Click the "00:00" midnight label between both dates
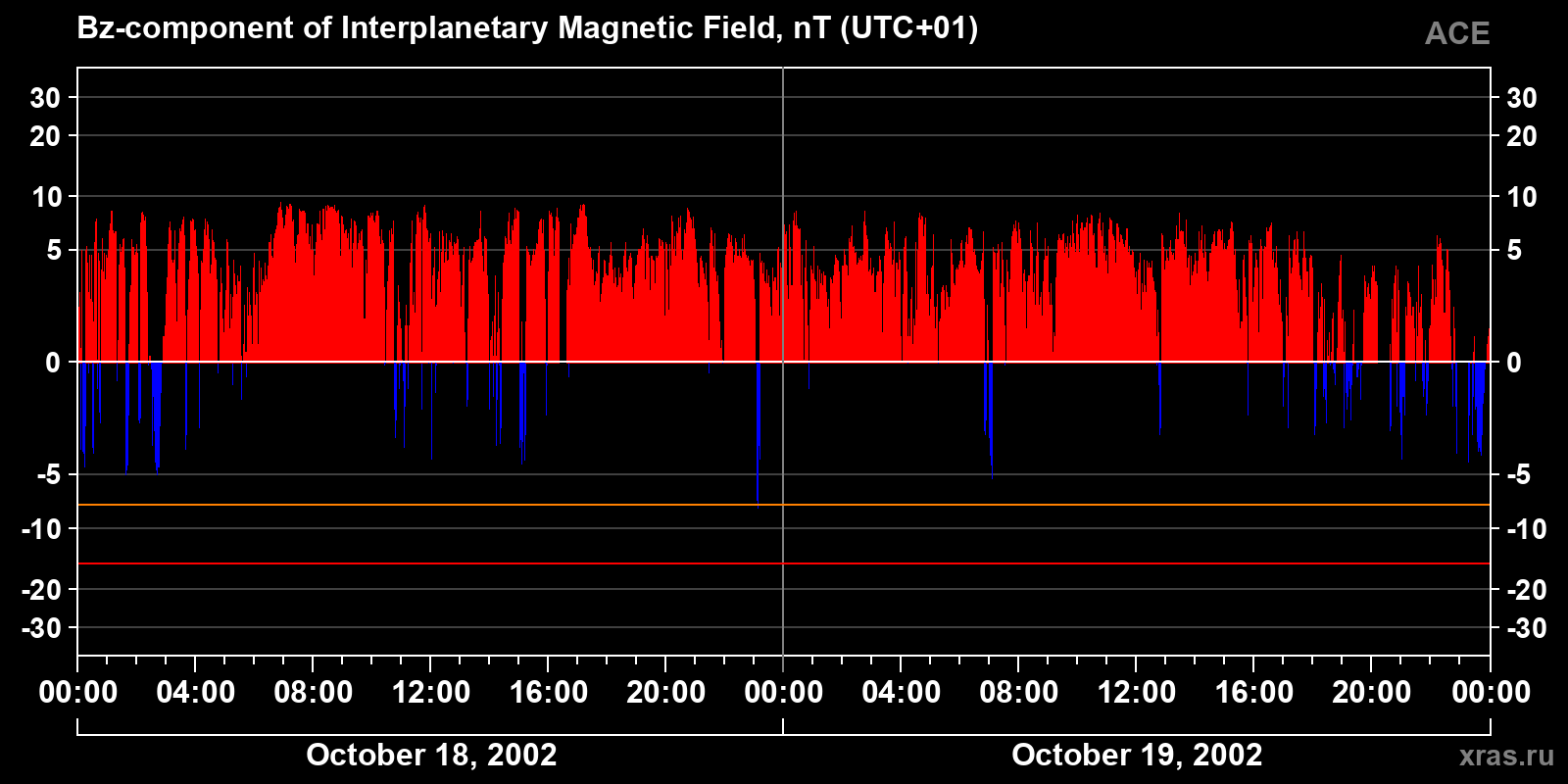The height and width of the screenshot is (784, 1568). (x=784, y=693)
